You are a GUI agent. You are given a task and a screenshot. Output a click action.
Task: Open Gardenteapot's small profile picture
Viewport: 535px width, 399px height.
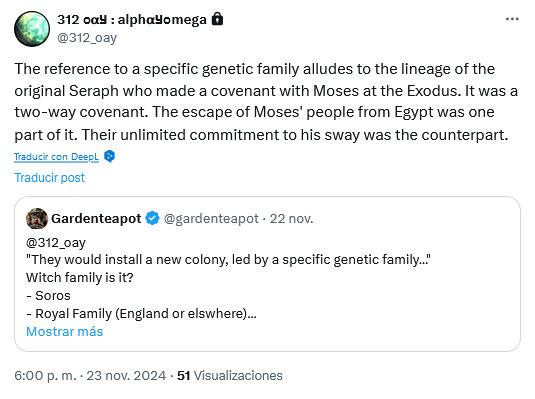click(37, 218)
